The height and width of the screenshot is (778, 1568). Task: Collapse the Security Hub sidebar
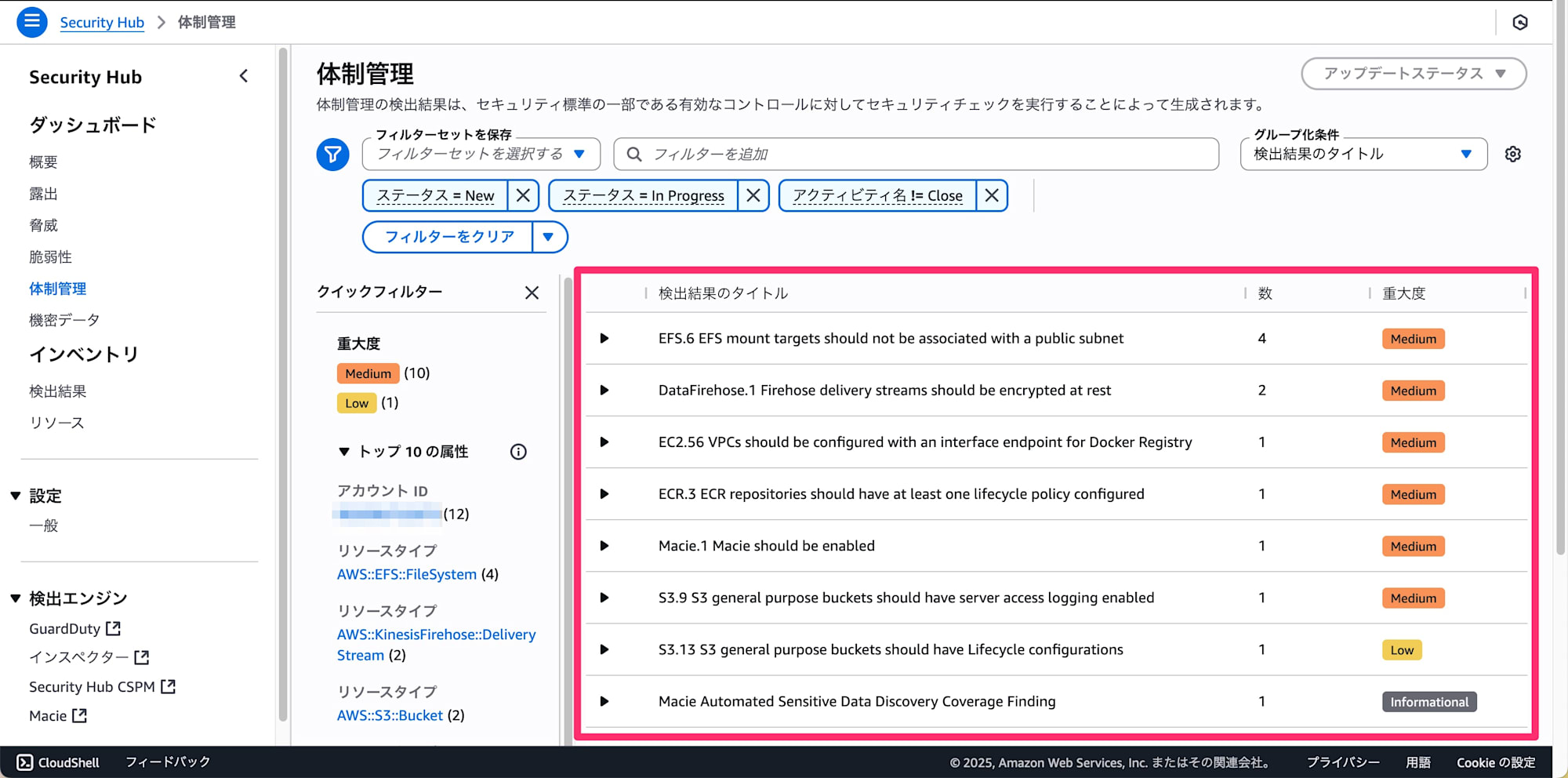click(244, 76)
